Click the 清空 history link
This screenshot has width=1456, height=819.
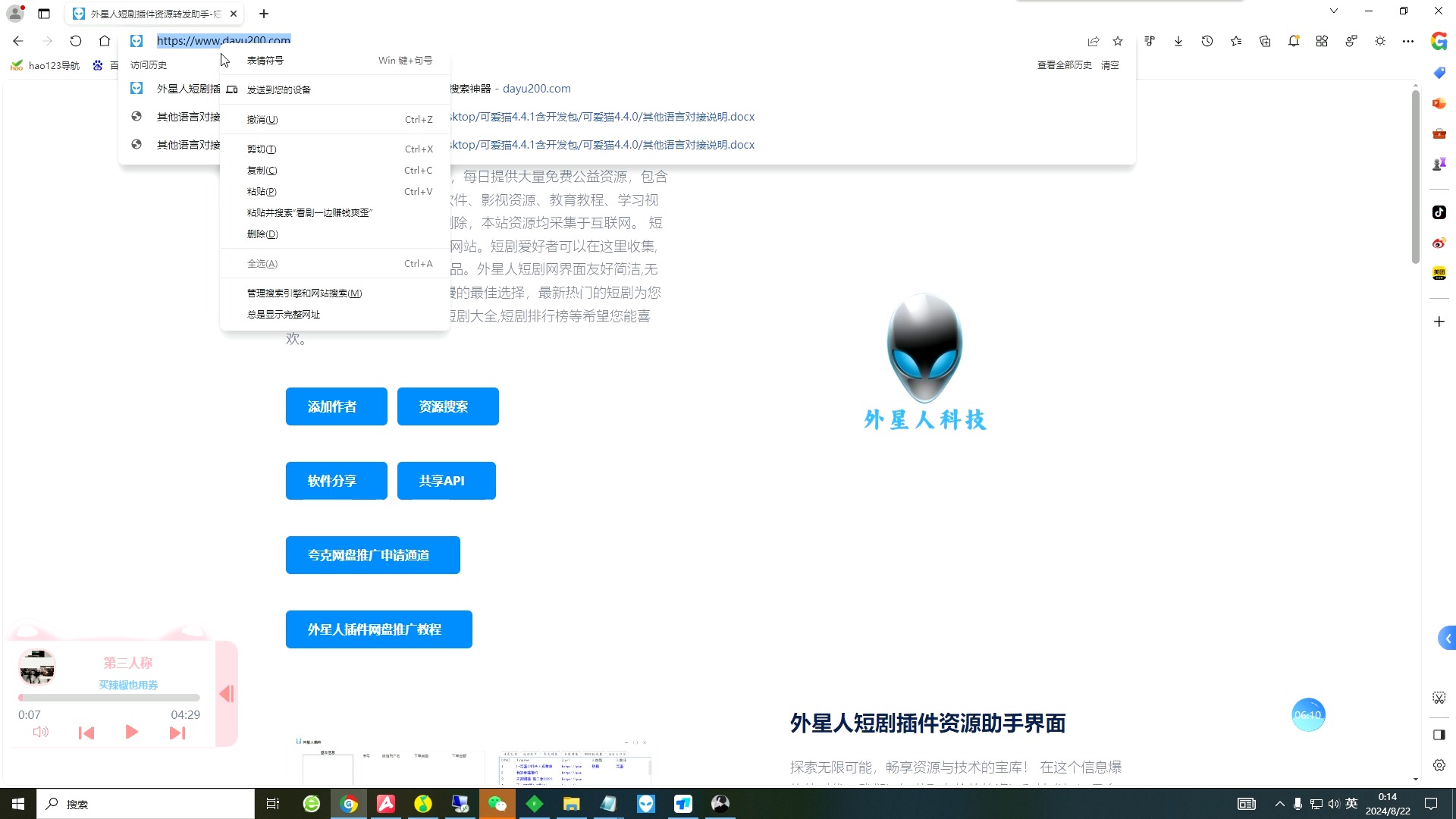click(x=1109, y=65)
